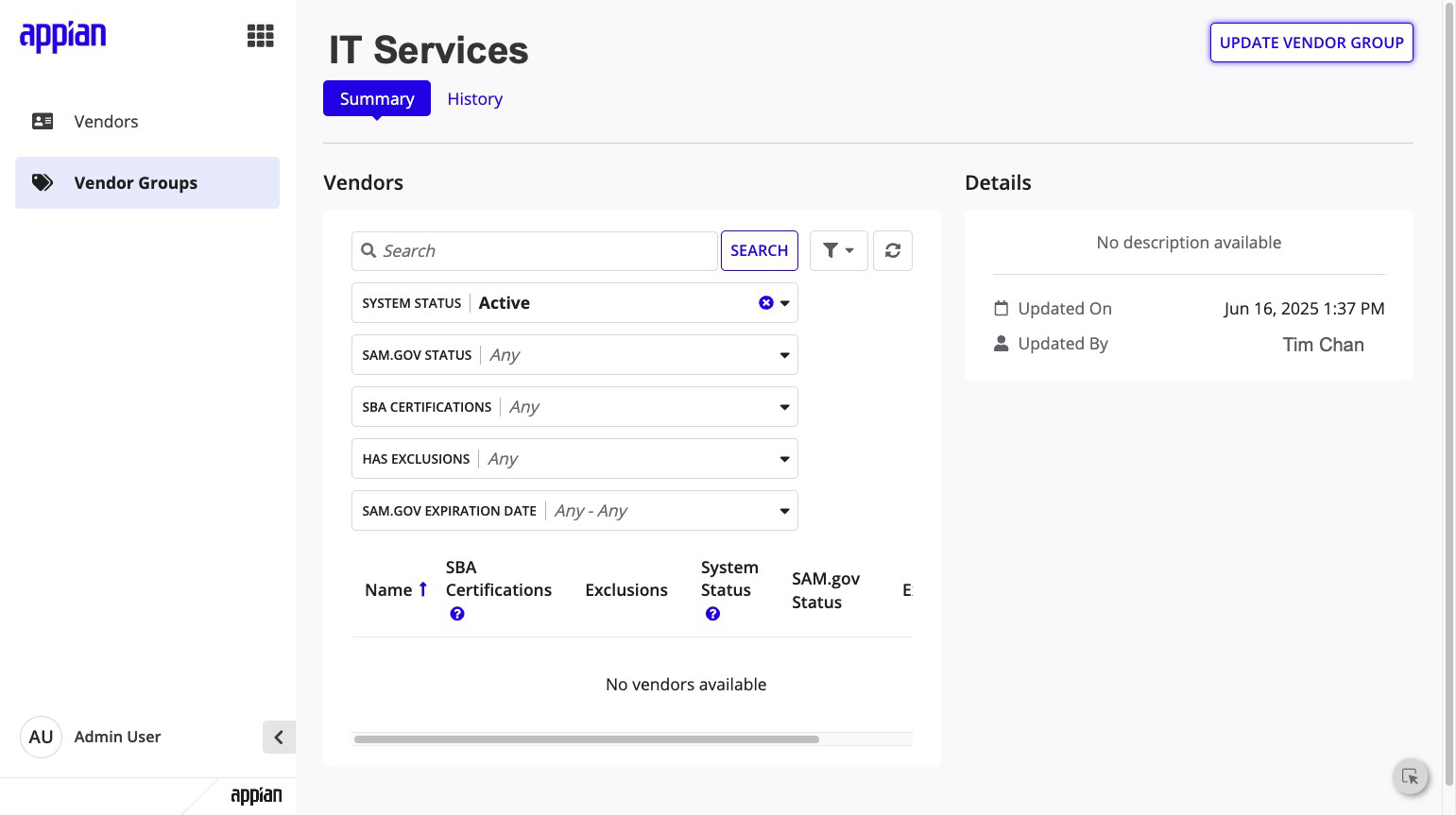Screen dimensions: 1456x815
Task: Click the refresh icon beside filter button
Action: (892, 250)
